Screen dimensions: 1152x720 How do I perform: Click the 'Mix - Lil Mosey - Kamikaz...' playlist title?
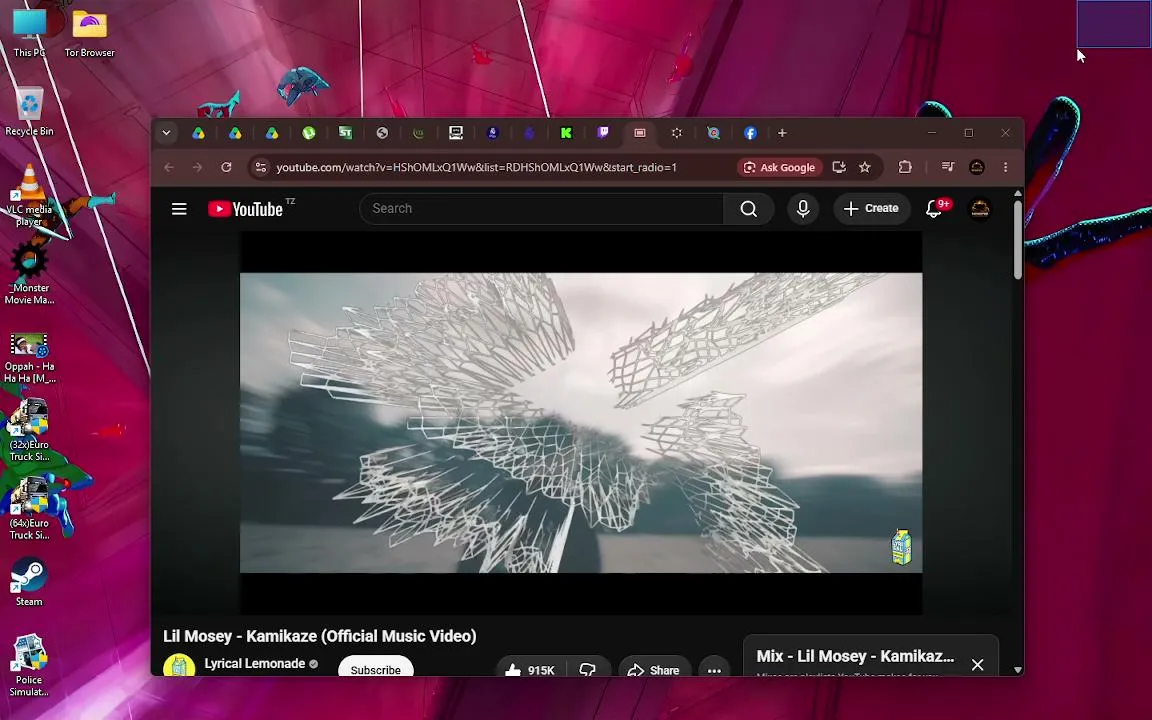point(855,656)
